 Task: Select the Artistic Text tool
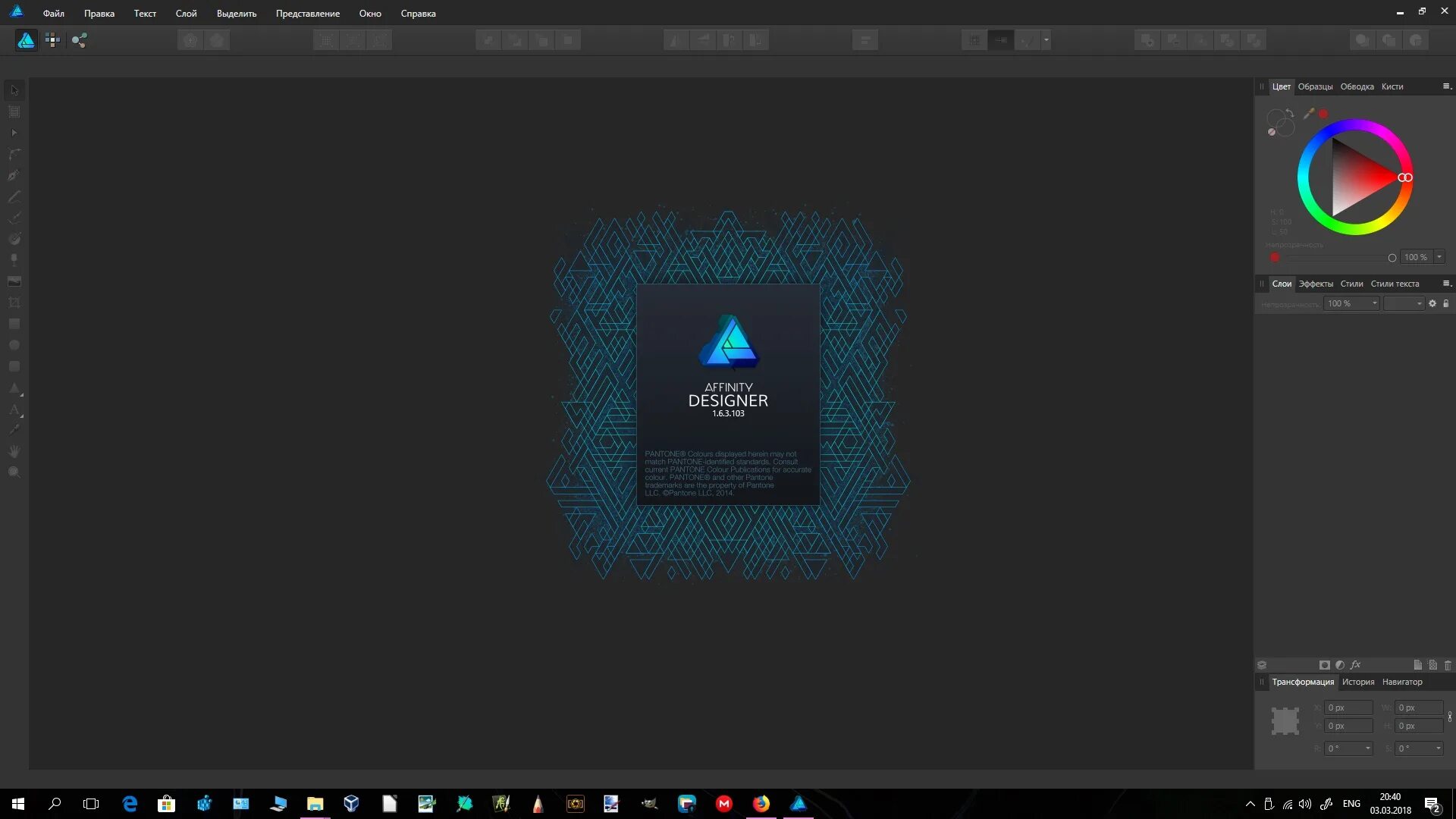[14, 409]
